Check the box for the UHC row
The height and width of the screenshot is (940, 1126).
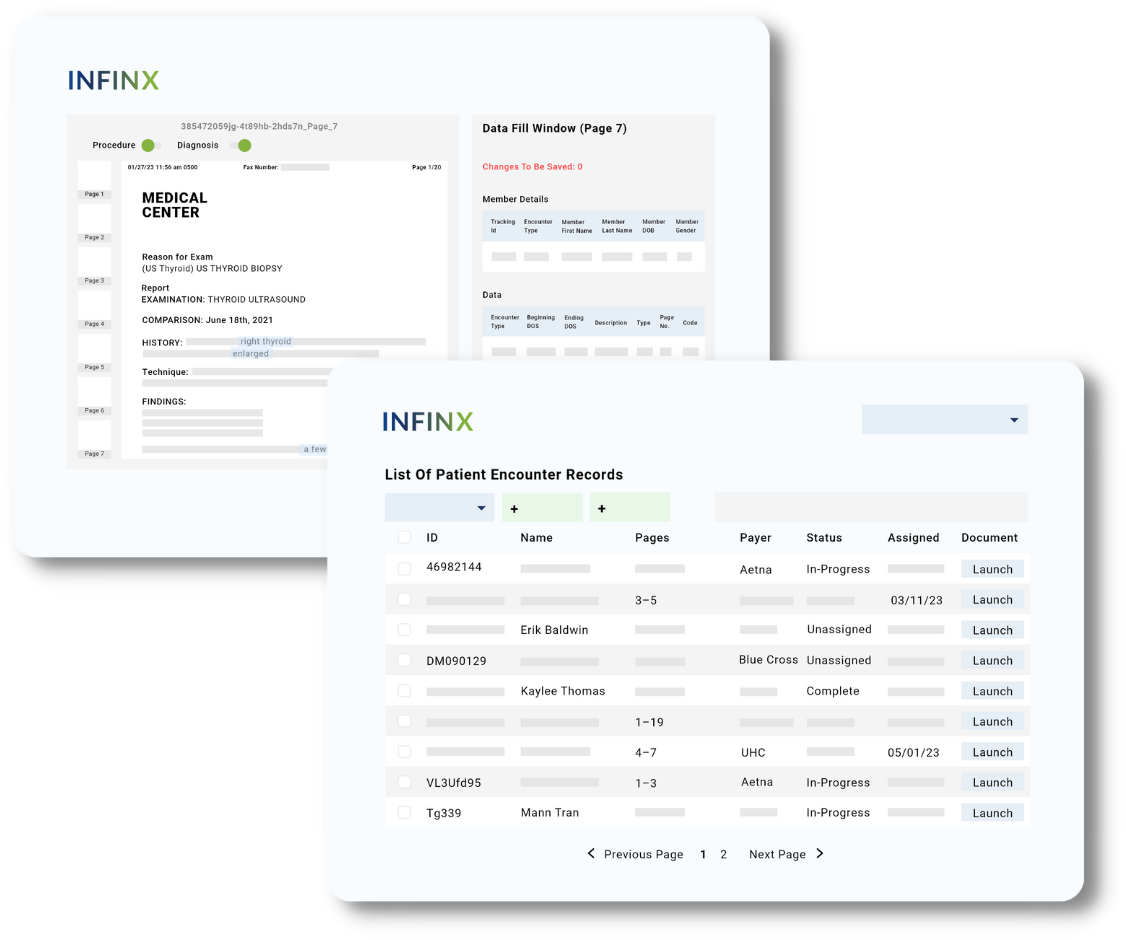[x=404, y=751]
